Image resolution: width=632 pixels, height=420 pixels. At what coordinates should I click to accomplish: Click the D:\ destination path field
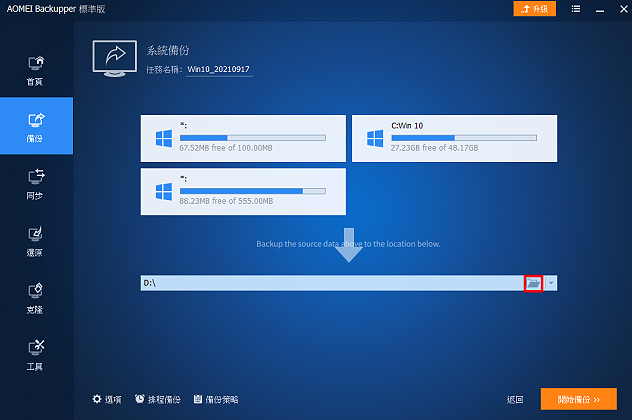click(332, 283)
